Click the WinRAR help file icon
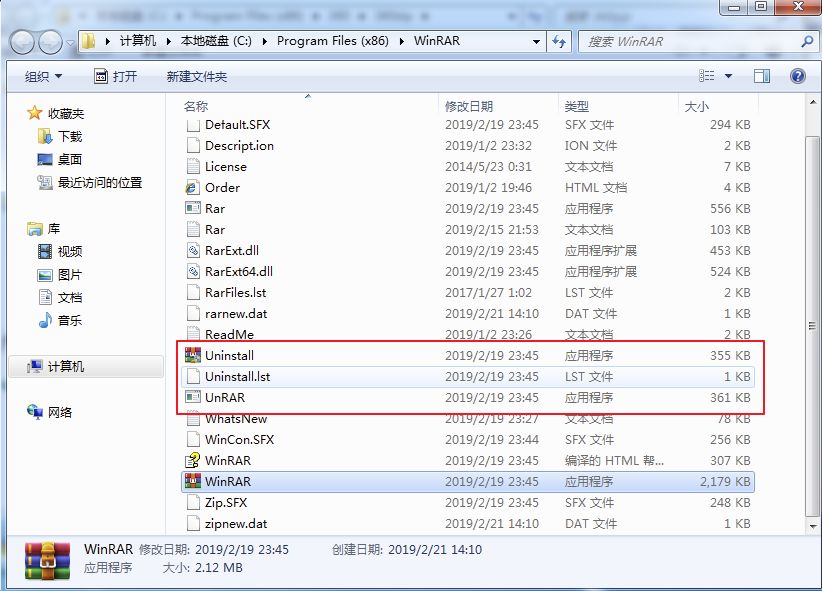822x591 pixels. [192, 460]
